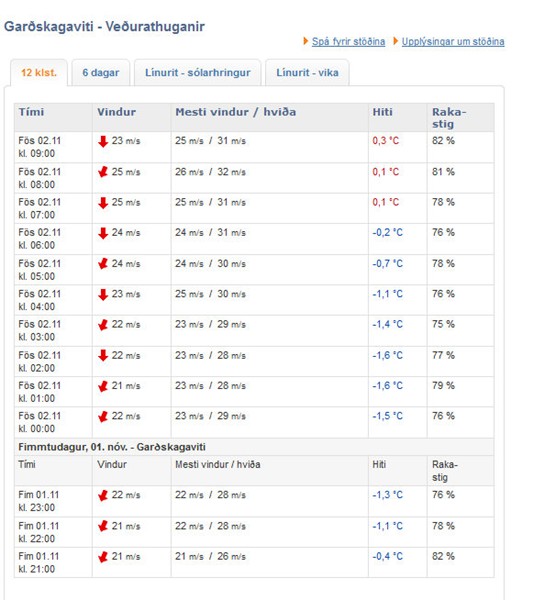The width and height of the screenshot is (556, 600).
Task: Select the 12 klst. tab
Action: pyautogui.click(x=39, y=73)
